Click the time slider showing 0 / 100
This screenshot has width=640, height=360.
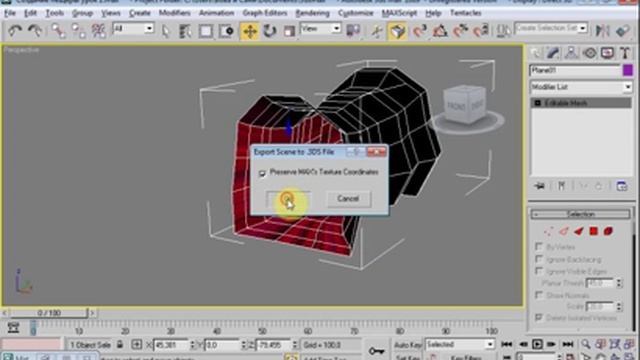[x=49, y=313]
